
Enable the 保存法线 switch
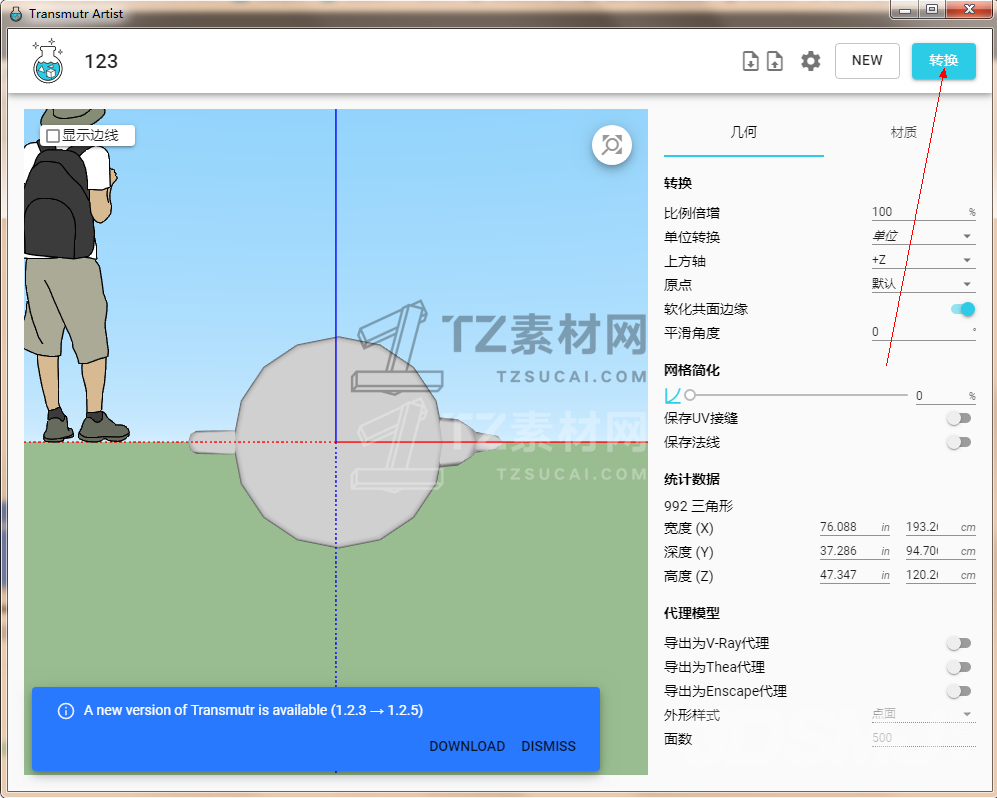(959, 442)
